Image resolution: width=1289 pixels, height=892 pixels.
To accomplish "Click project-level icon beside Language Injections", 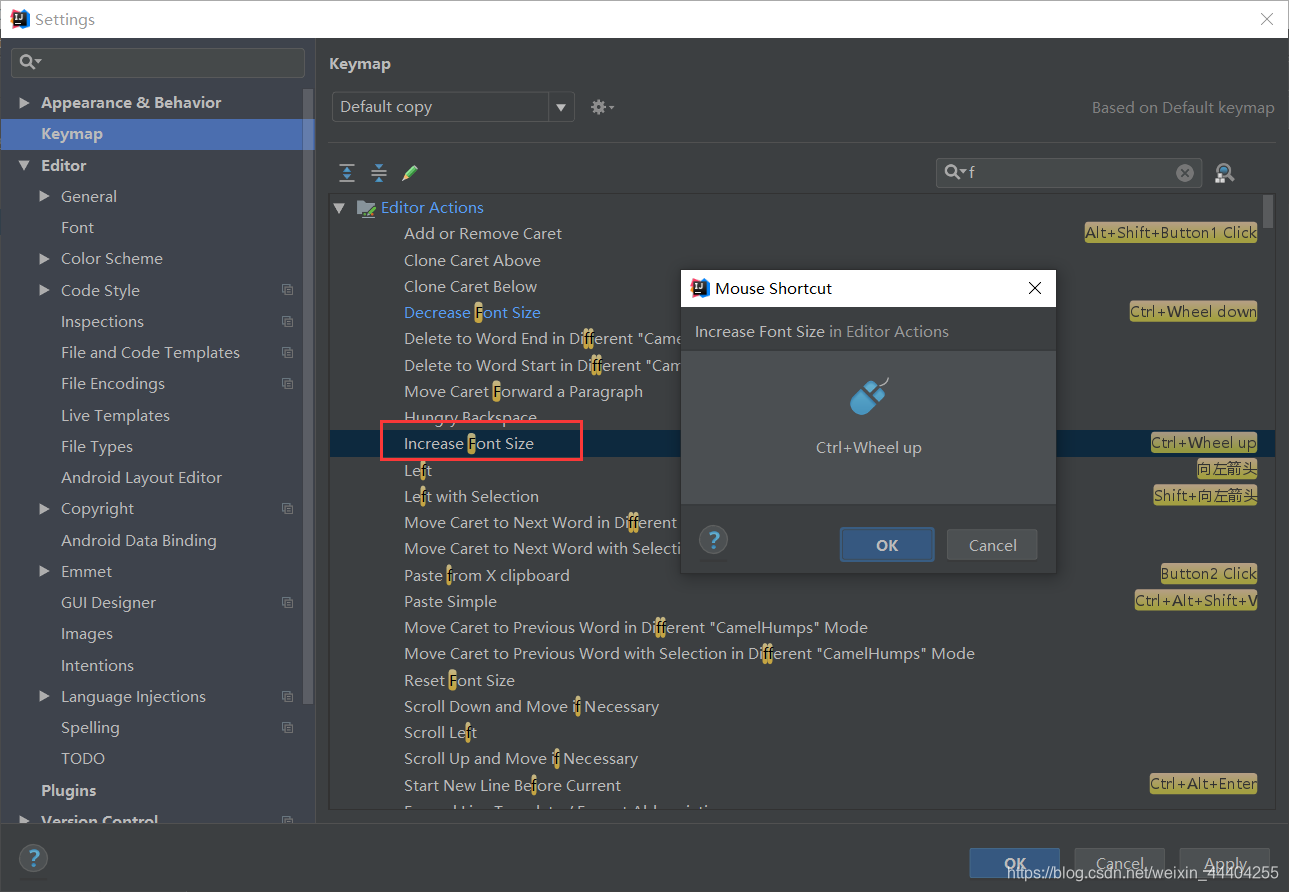I will coord(288,697).
